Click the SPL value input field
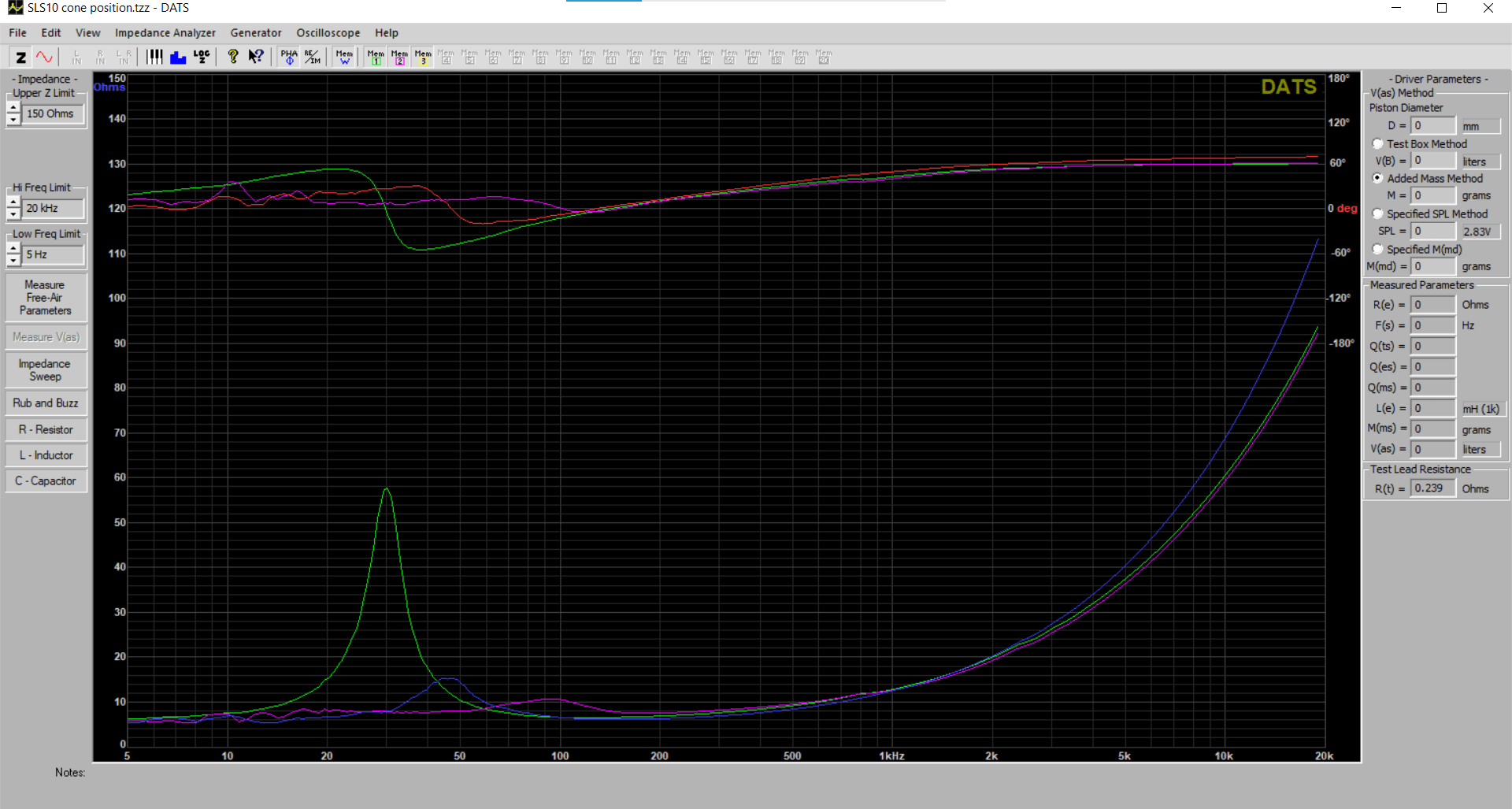The image size is (1512, 809). coord(1432,231)
